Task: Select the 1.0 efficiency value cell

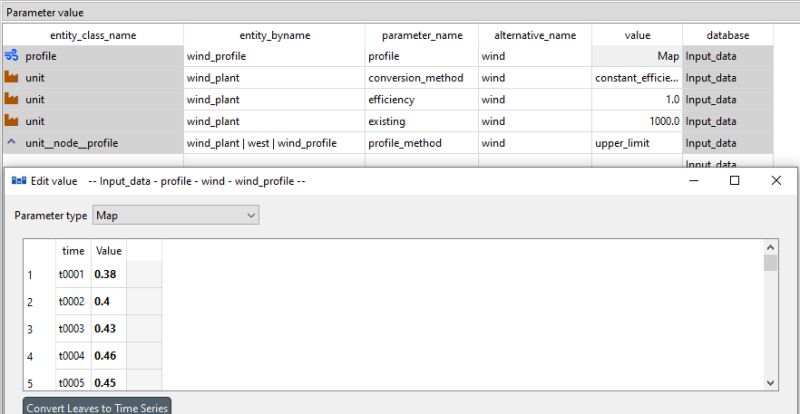Action: click(x=637, y=100)
